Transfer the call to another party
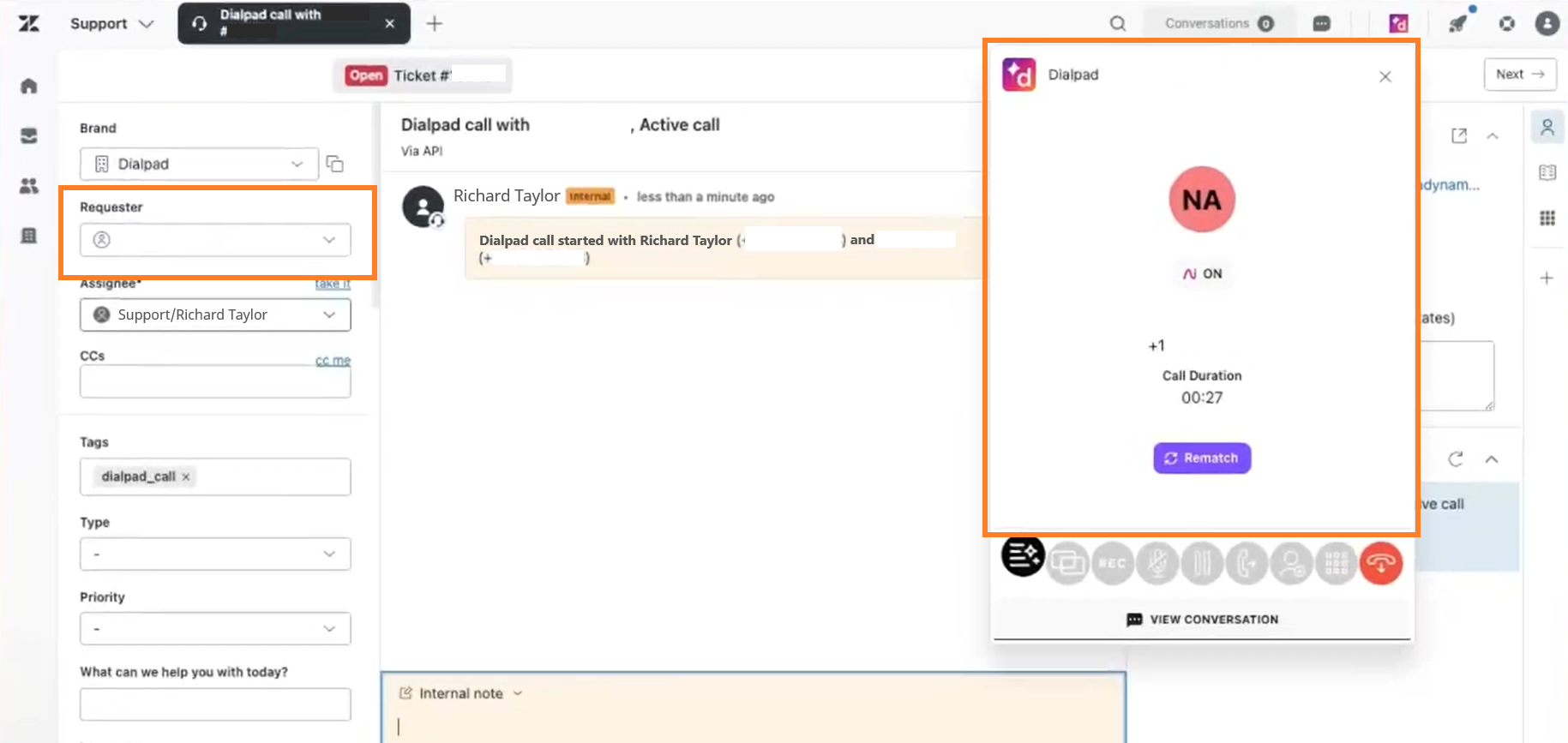 [x=1247, y=564]
